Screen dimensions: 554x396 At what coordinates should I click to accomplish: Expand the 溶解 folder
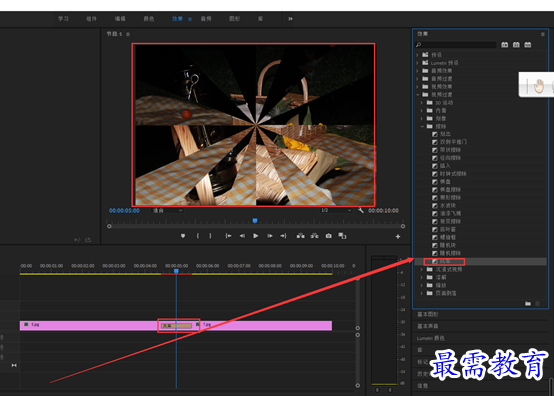coord(422,277)
